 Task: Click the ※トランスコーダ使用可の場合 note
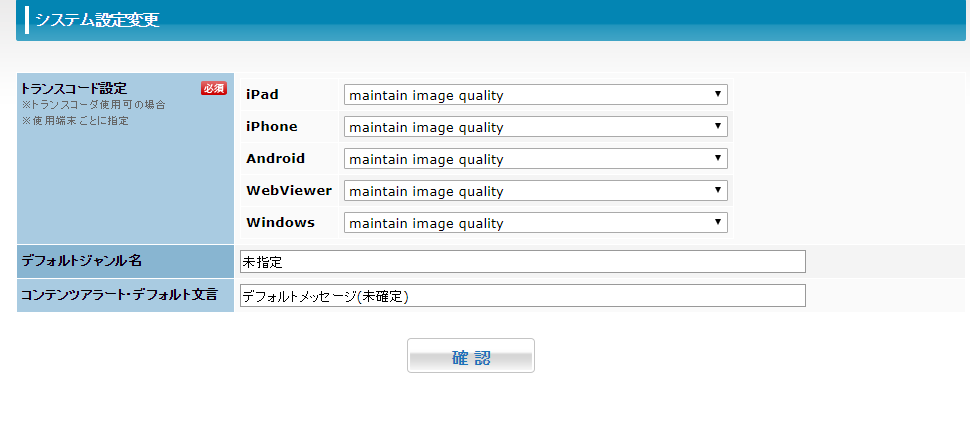(93, 105)
